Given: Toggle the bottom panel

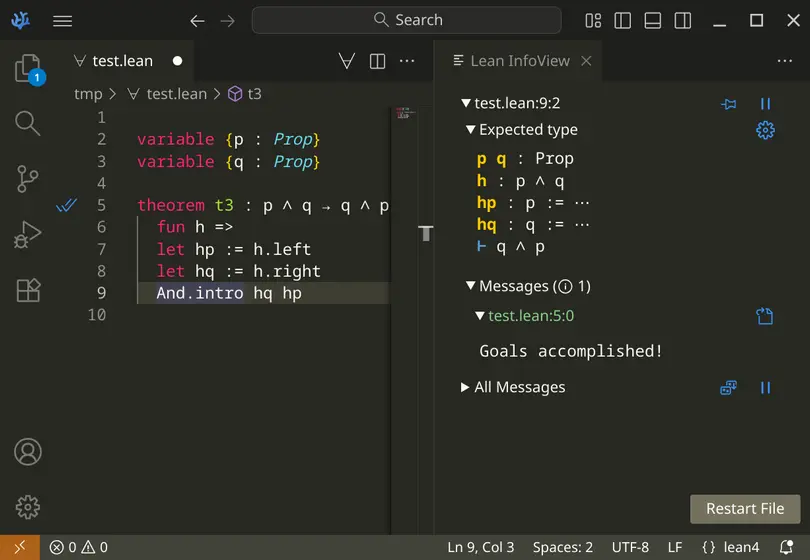Looking at the screenshot, I should tap(652, 21).
